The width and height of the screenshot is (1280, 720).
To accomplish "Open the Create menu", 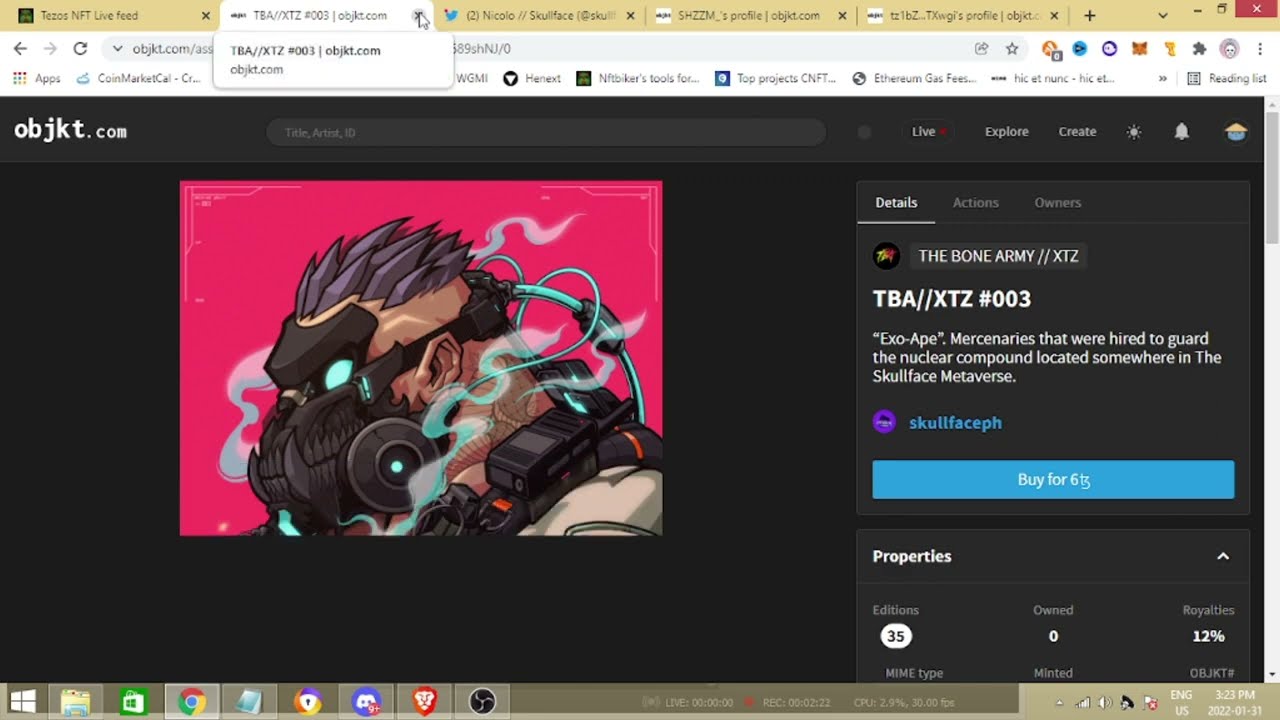I will click(1077, 131).
